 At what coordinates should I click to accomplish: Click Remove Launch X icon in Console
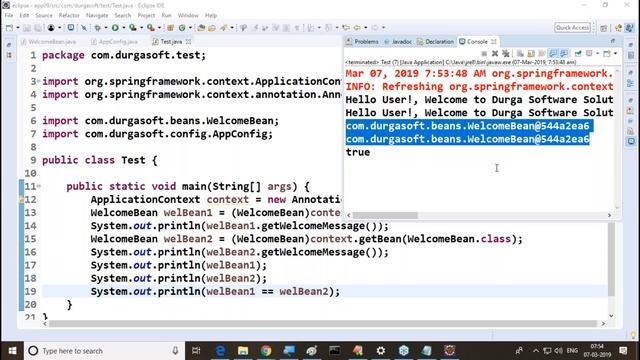495,53
